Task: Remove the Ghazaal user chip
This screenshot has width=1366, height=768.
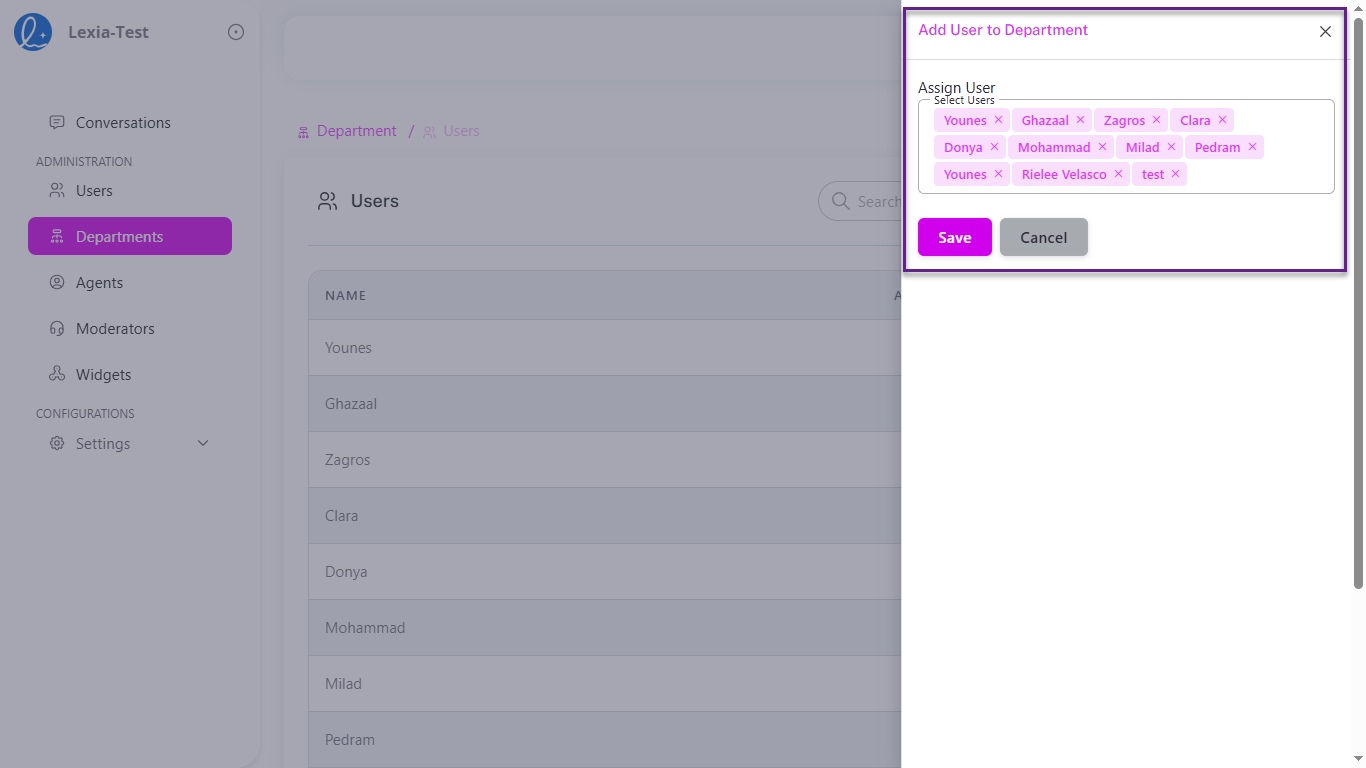Action: click(1081, 119)
